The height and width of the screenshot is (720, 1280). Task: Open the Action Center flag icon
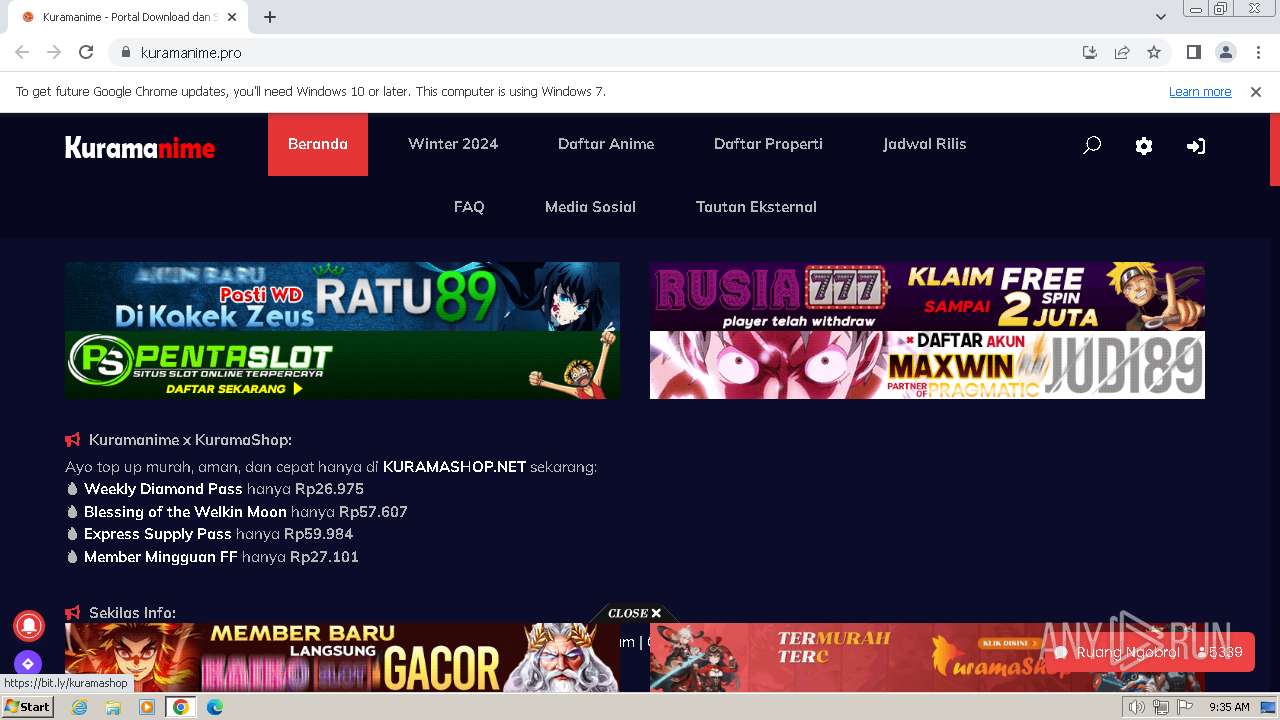tap(1185, 707)
